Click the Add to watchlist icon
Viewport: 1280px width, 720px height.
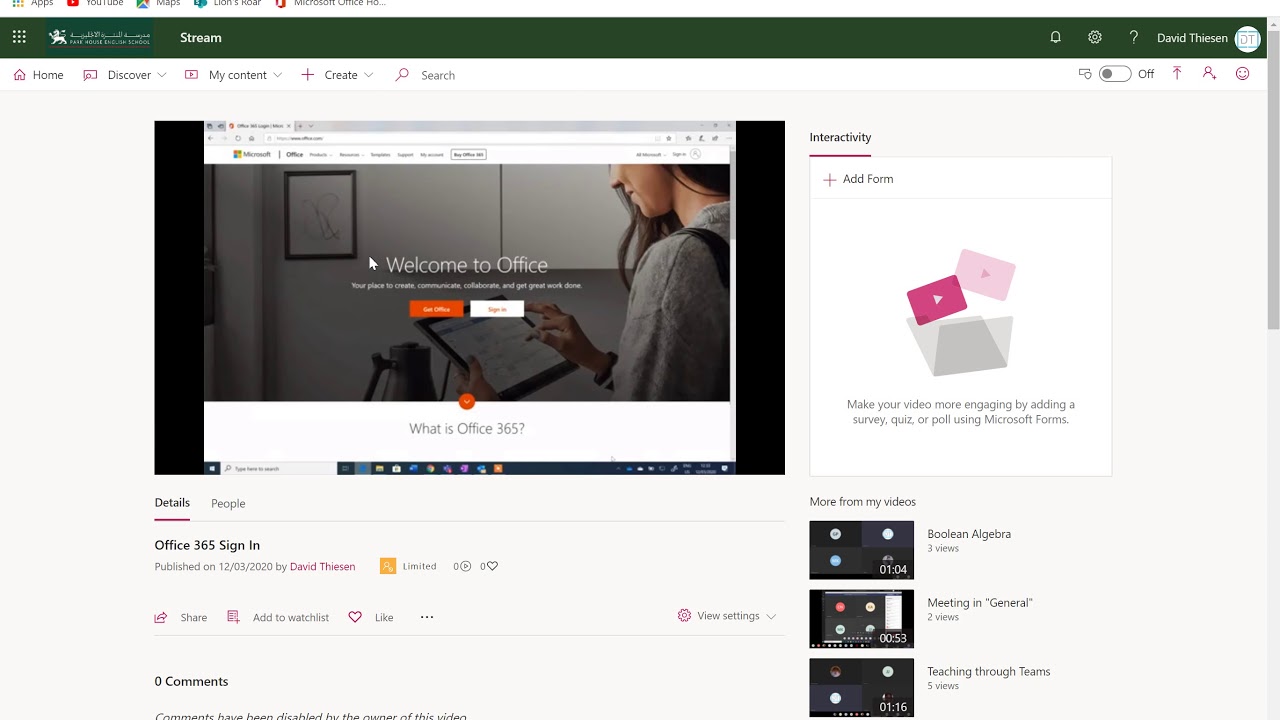pyautogui.click(x=233, y=617)
